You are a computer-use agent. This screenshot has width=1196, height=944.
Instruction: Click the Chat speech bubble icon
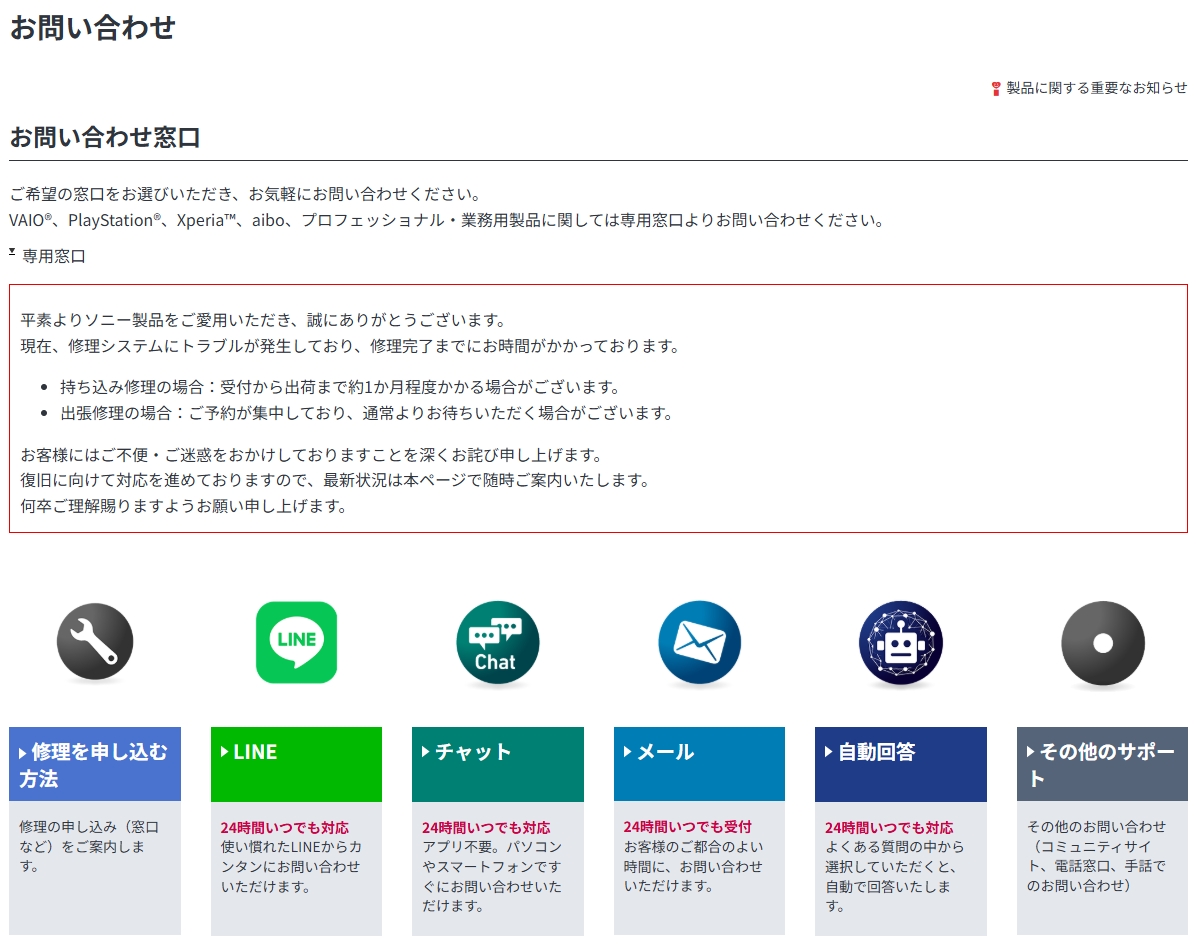(x=497, y=642)
